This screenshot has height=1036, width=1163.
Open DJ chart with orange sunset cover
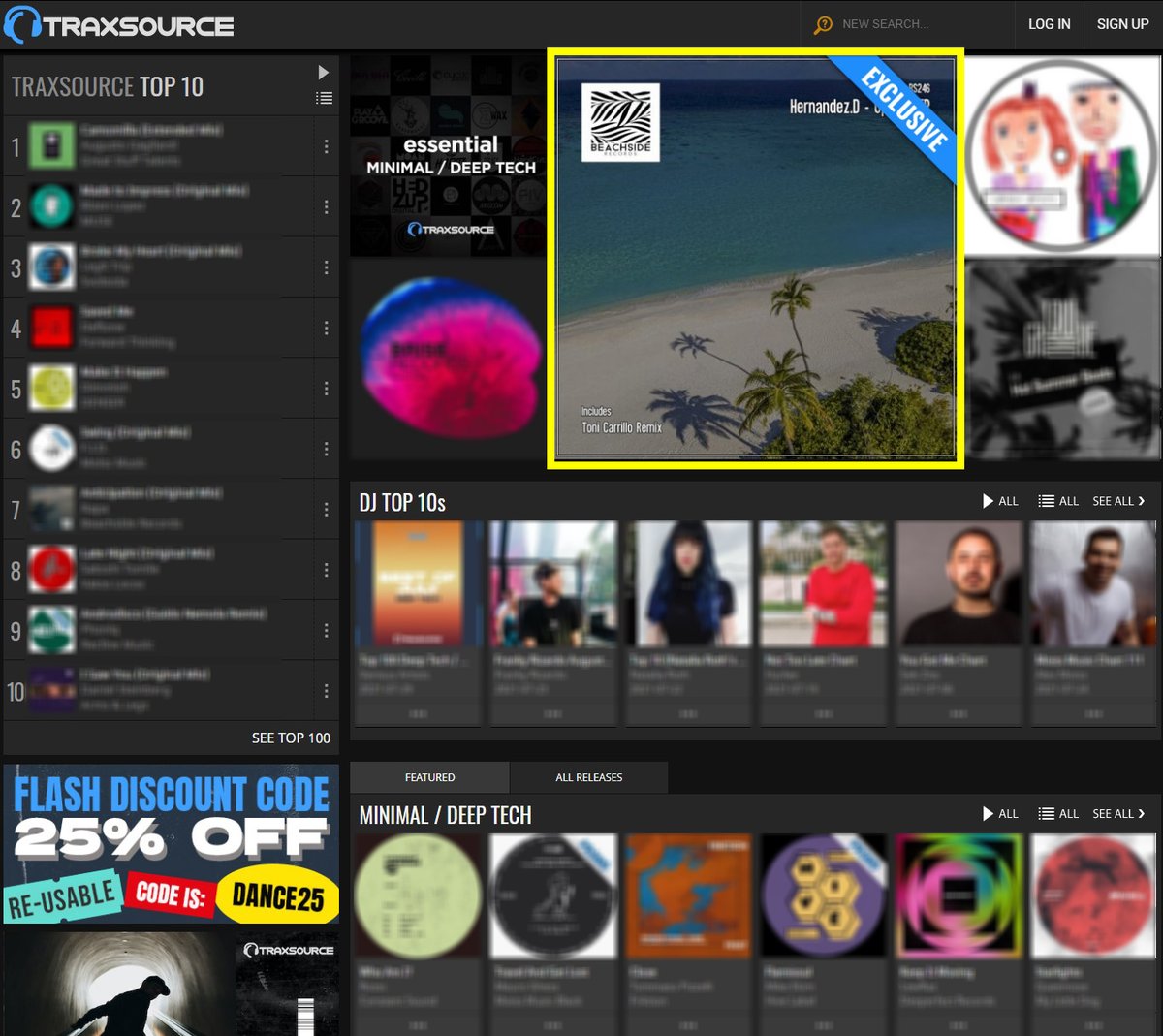click(418, 583)
